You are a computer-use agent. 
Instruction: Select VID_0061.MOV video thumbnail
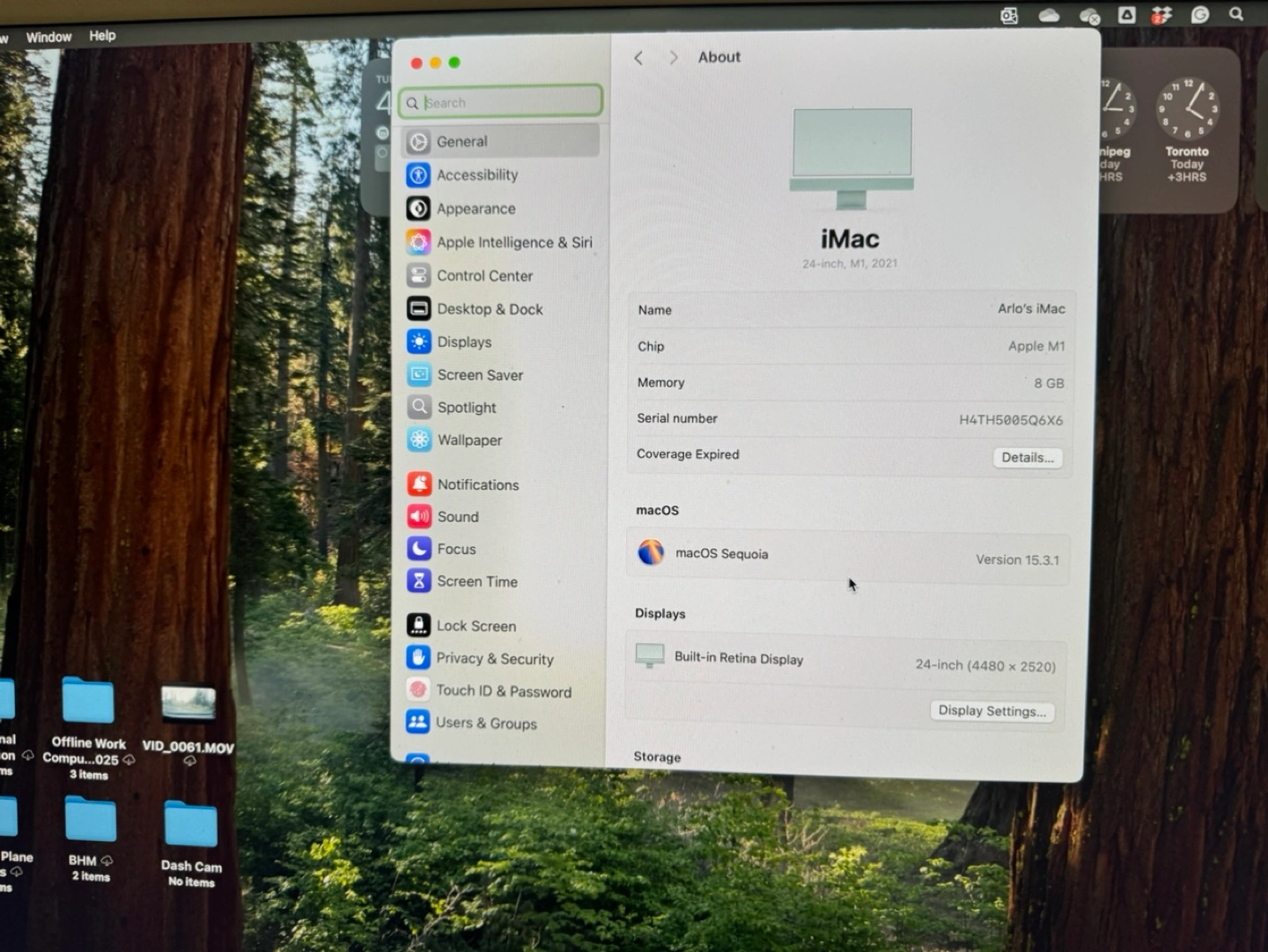(x=188, y=705)
